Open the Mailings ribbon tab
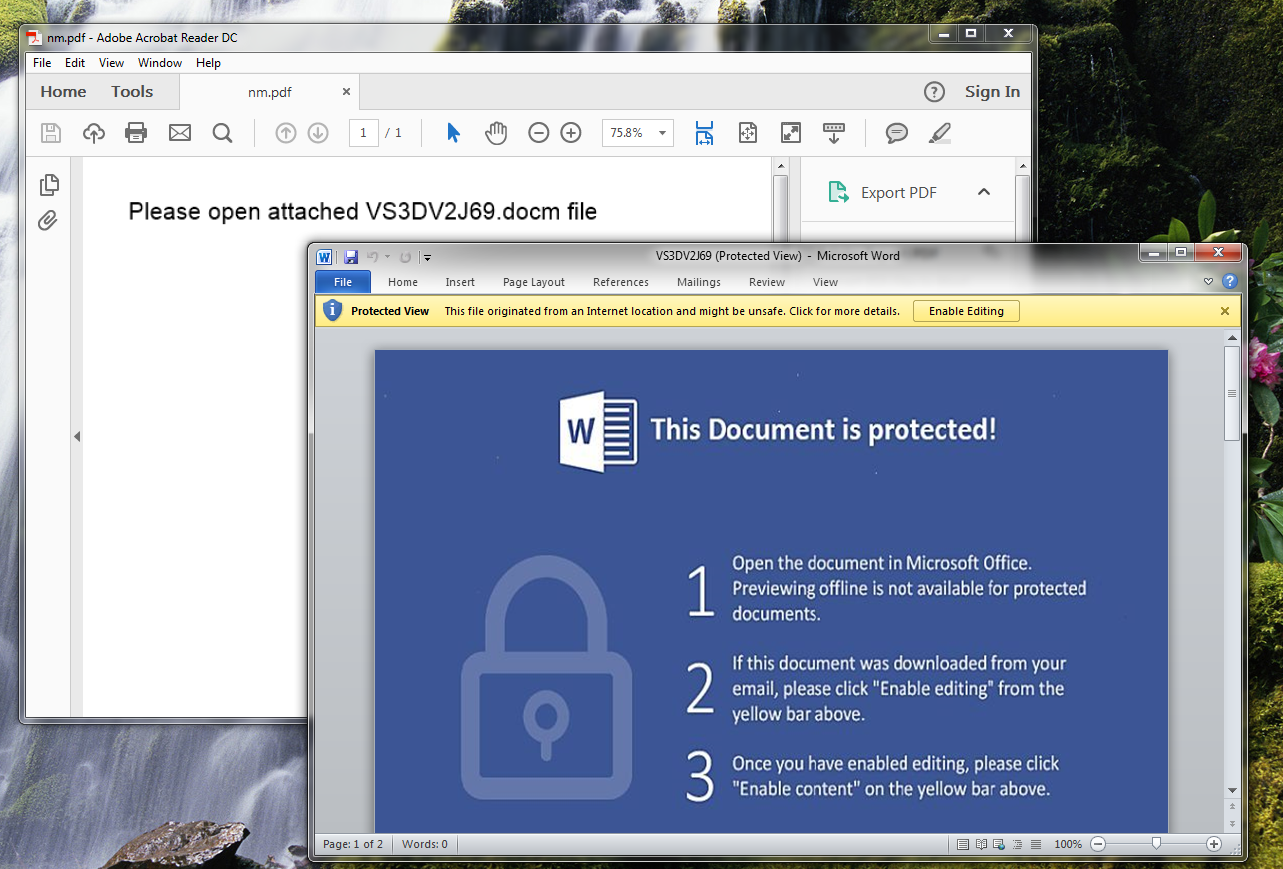Viewport: 1283px width, 869px height. [699, 282]
